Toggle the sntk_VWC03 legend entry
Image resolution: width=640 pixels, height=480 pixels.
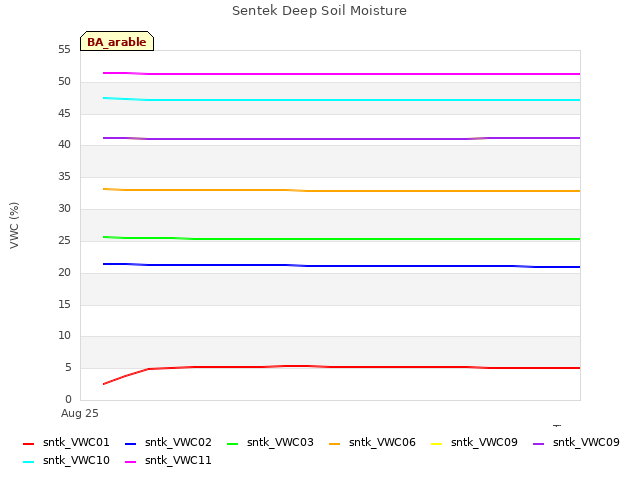pyautogui.click(x=271, y=442)
